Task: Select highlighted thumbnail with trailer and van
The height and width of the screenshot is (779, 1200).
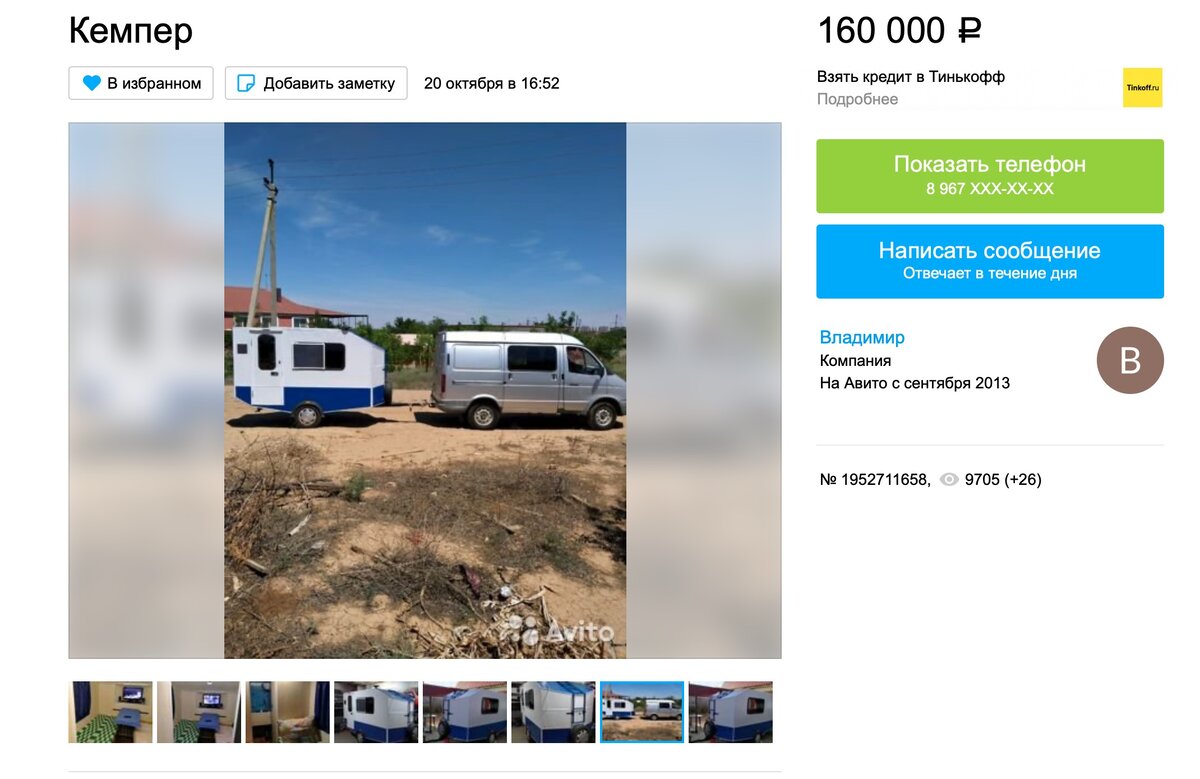Action: coord(642,712)
